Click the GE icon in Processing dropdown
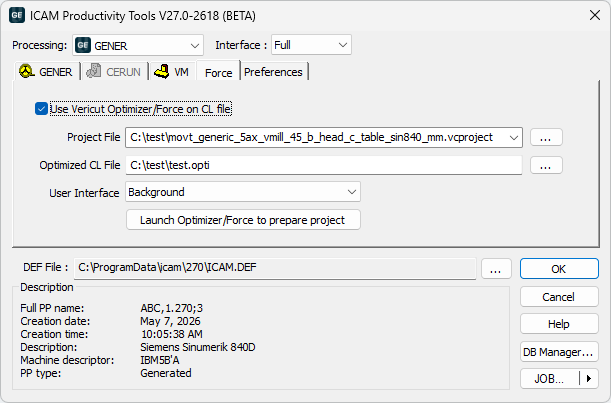The height and width of the screenshot is (403, 611). pyautogui.click(x=83, y=45)
